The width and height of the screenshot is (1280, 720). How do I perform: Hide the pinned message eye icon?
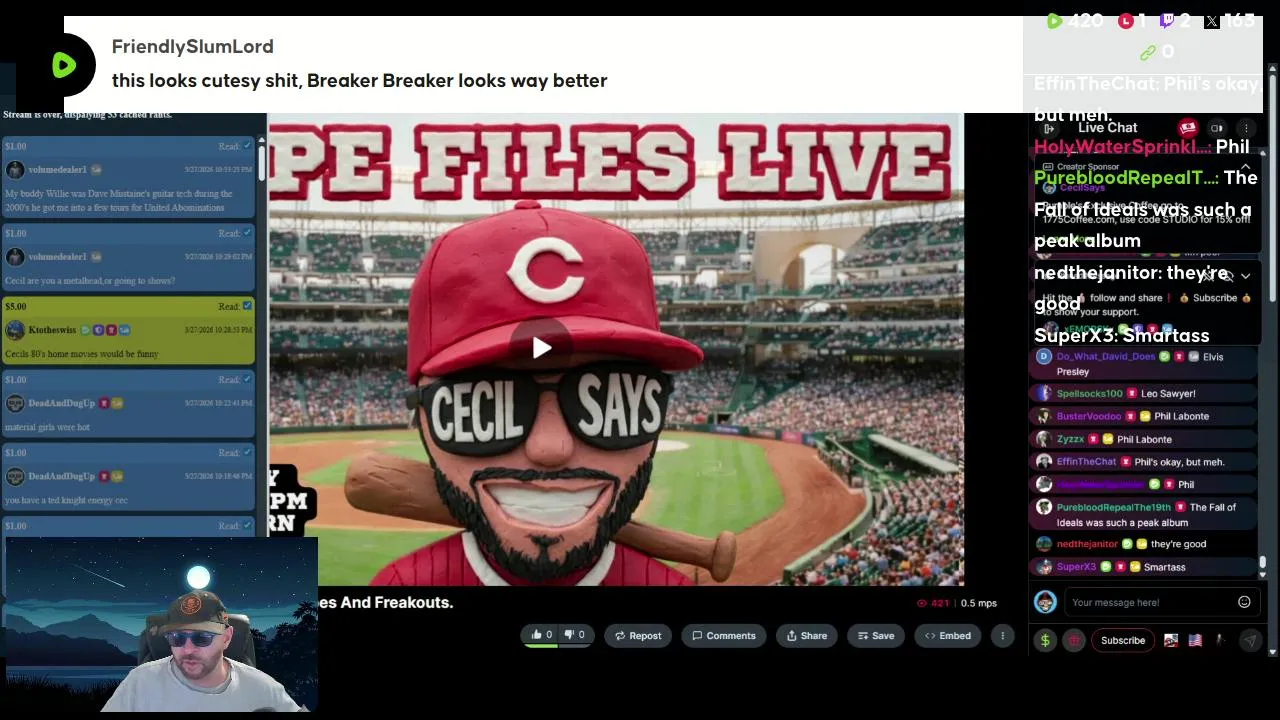[x=1226, y=276]
